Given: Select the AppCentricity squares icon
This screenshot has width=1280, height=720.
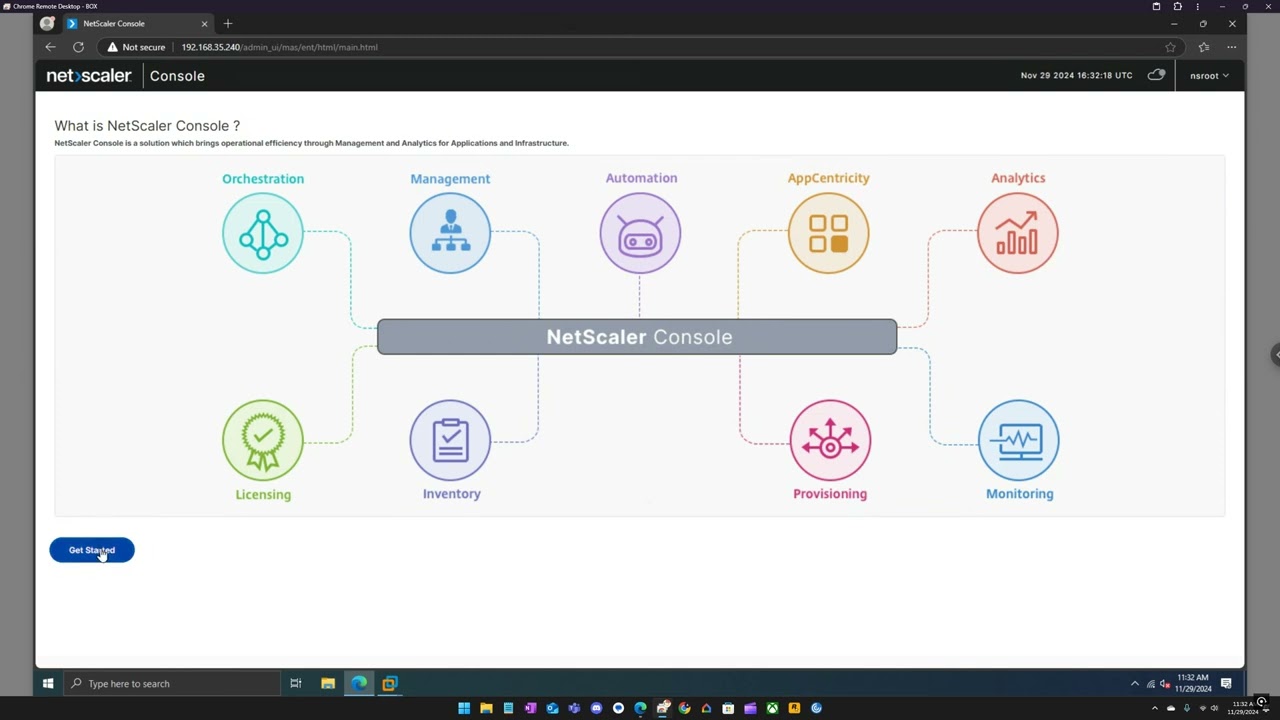Looking at the screenshot, I should (828, 233).
